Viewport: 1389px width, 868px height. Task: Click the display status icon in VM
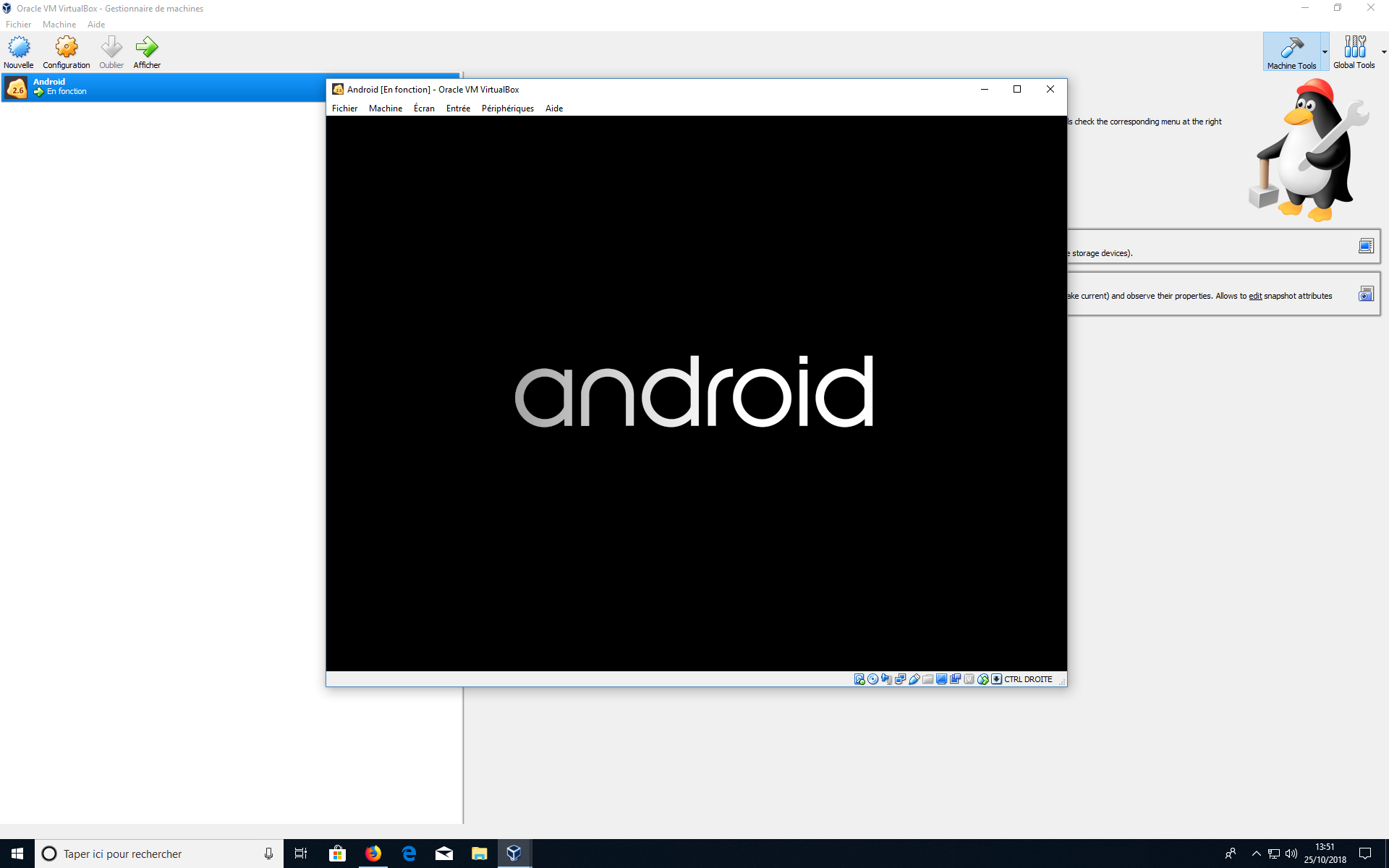pyautogui.click(x=941, y=679)
